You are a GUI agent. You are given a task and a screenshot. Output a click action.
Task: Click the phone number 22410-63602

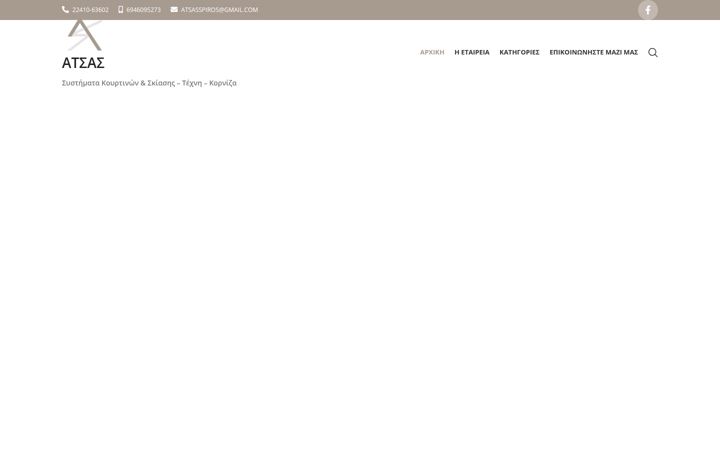[x=90, y=10]
